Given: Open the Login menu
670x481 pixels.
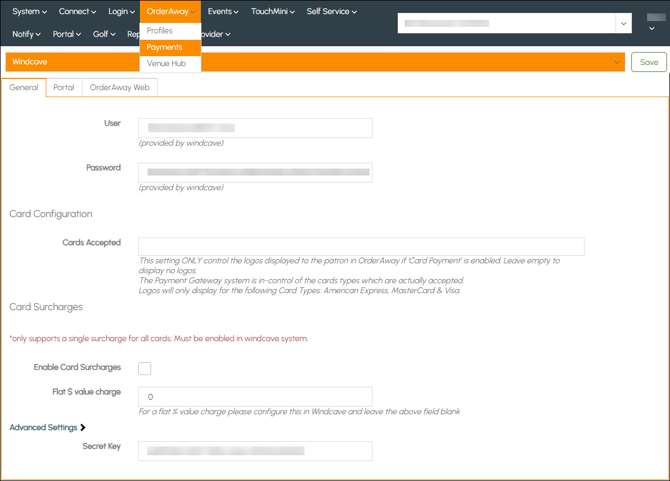Looking at the screenshot, I should (x=121, y=12).
